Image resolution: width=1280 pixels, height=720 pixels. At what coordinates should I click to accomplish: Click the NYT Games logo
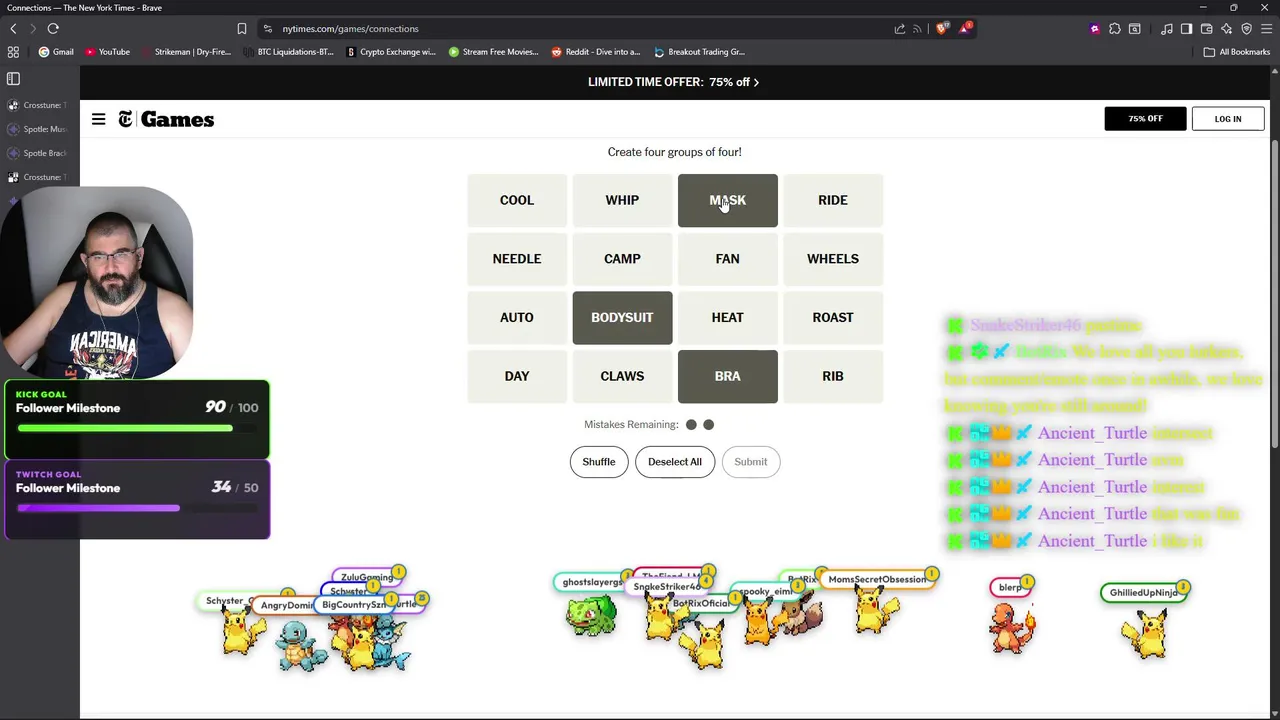coord(166,119)
